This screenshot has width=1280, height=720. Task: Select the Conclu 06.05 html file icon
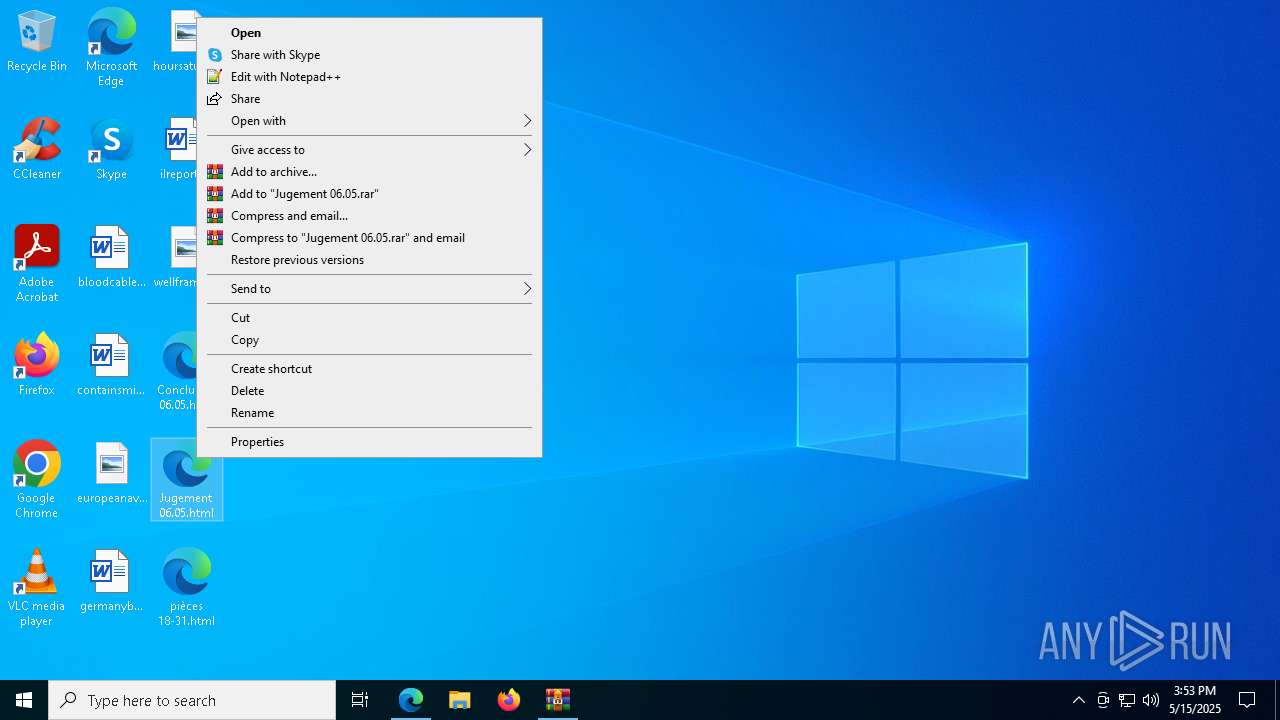point(176,372)
